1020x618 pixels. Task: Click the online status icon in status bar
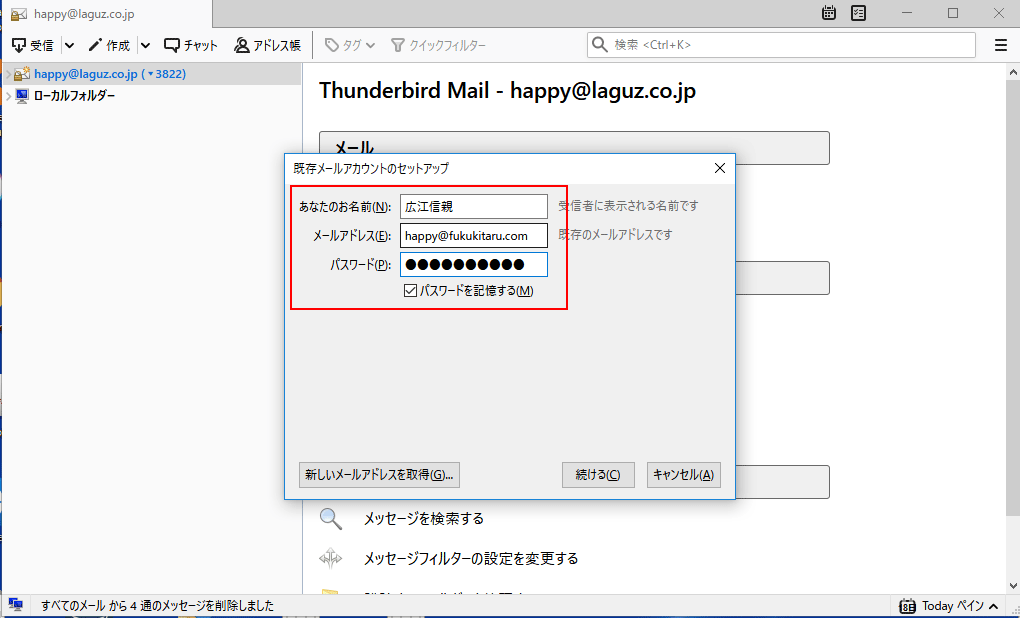pos(16,605)
